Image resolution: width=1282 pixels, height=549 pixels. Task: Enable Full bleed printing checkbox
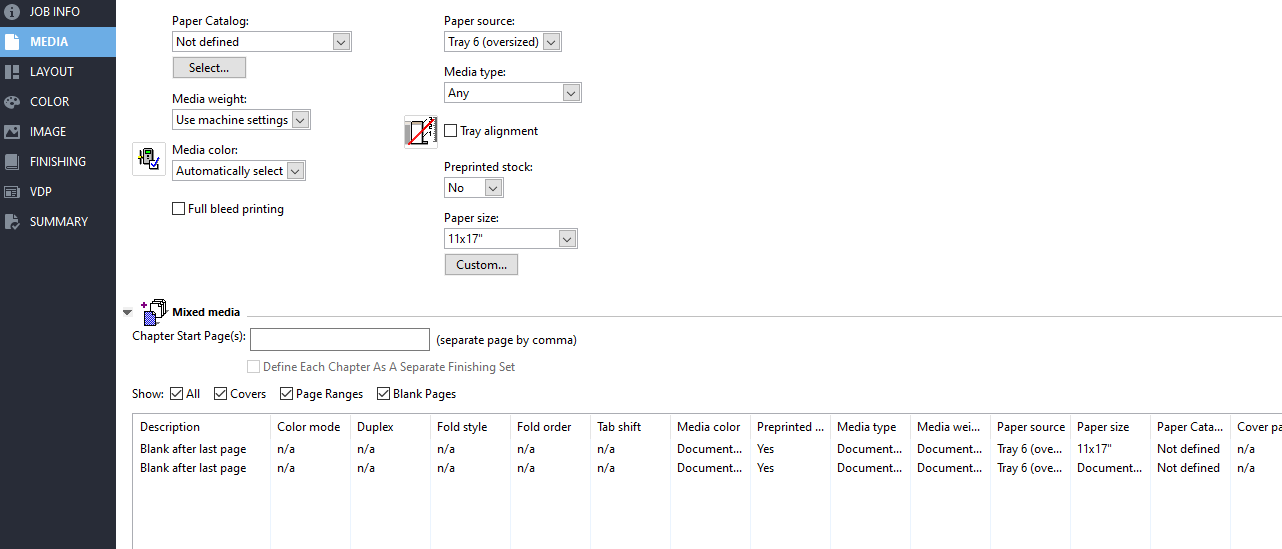(179, 209)
